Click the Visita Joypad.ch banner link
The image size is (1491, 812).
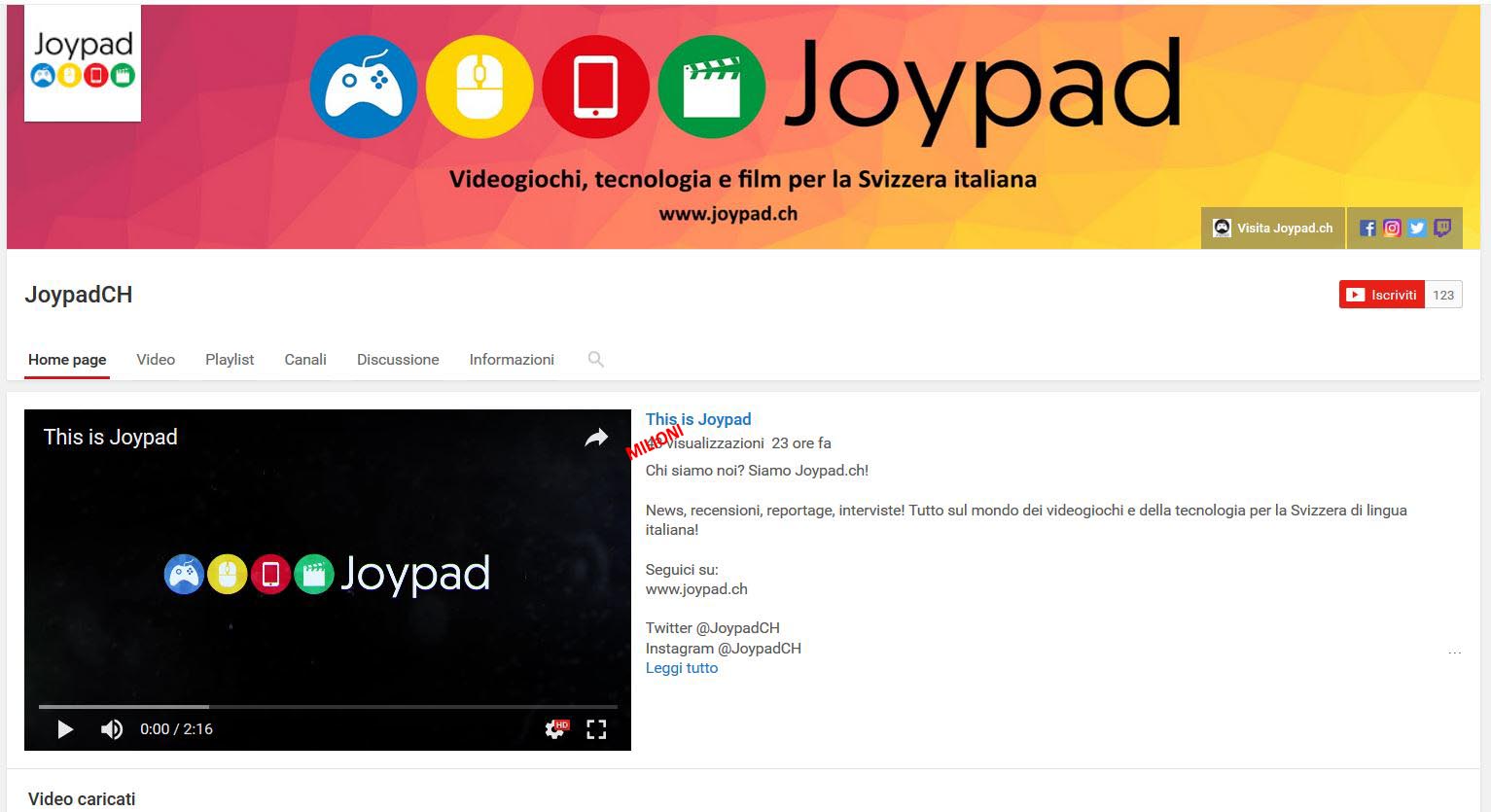pyautogui.click(x=1273, y=229)
